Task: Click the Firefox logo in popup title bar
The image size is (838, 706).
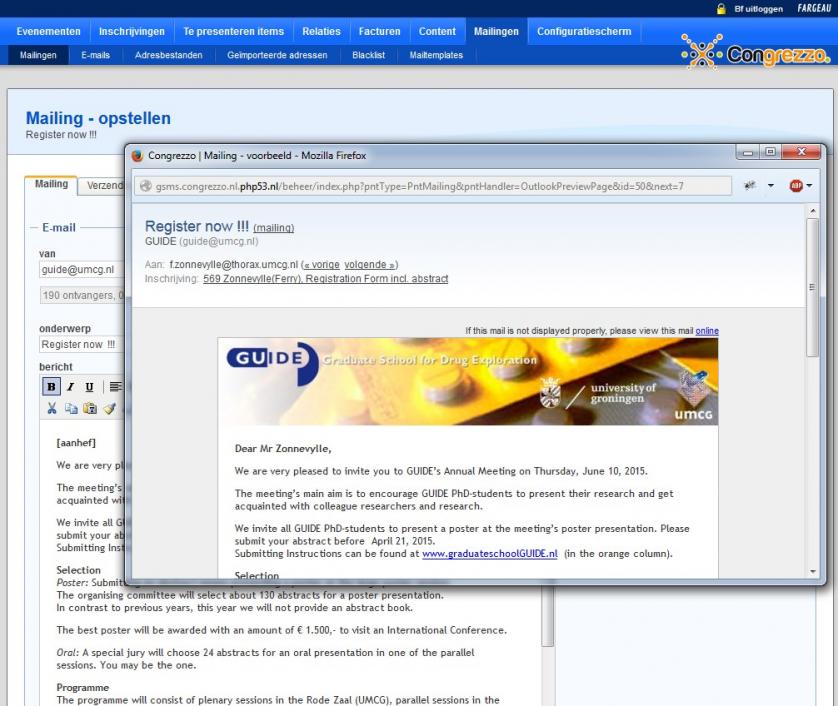Action: pyautogui.click(x=137, y=156)
